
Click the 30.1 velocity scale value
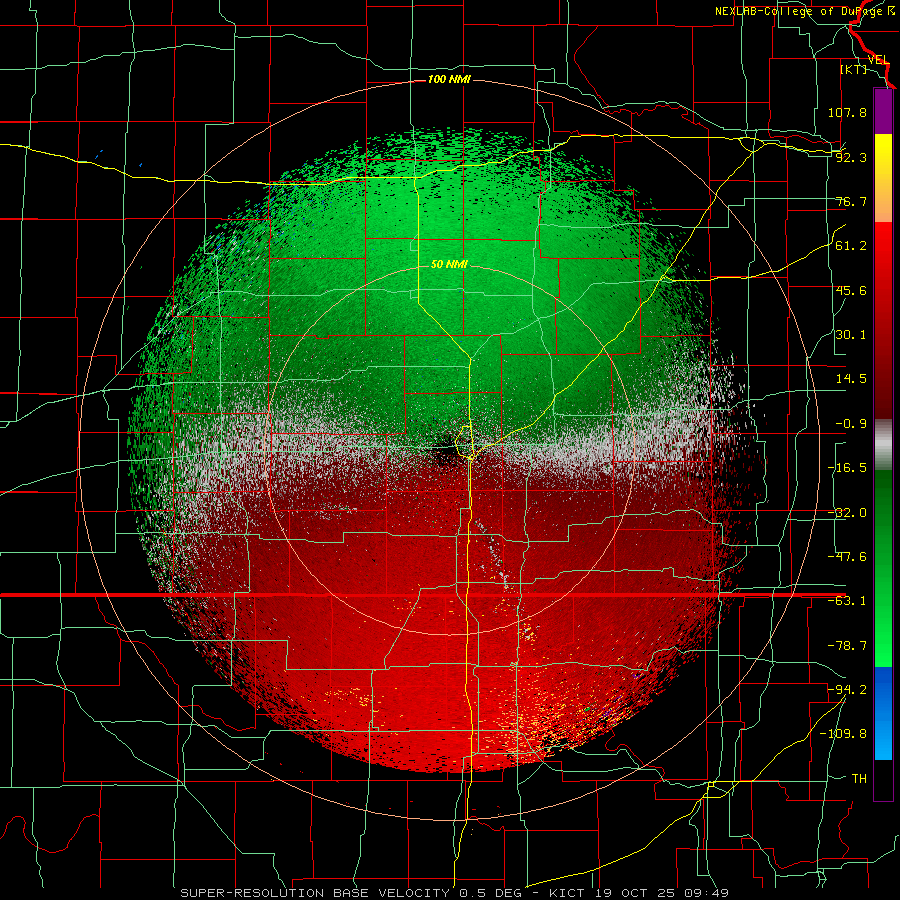pyautogui.click(x=851, y=335)
